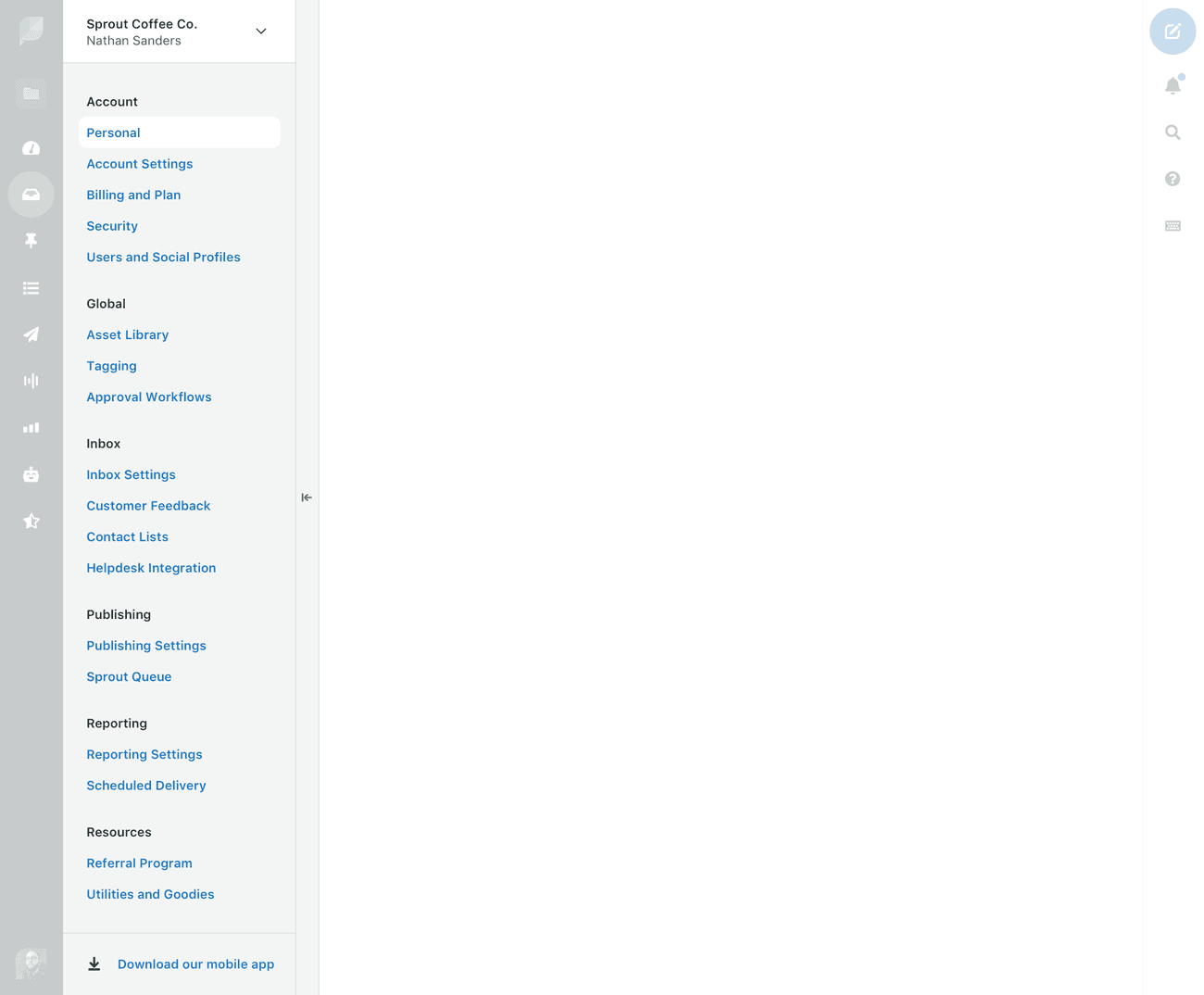The image size is (1204, 995).
Task: Go to Customer Feedback
Action: pyautogui.click(x=148, y=506)
